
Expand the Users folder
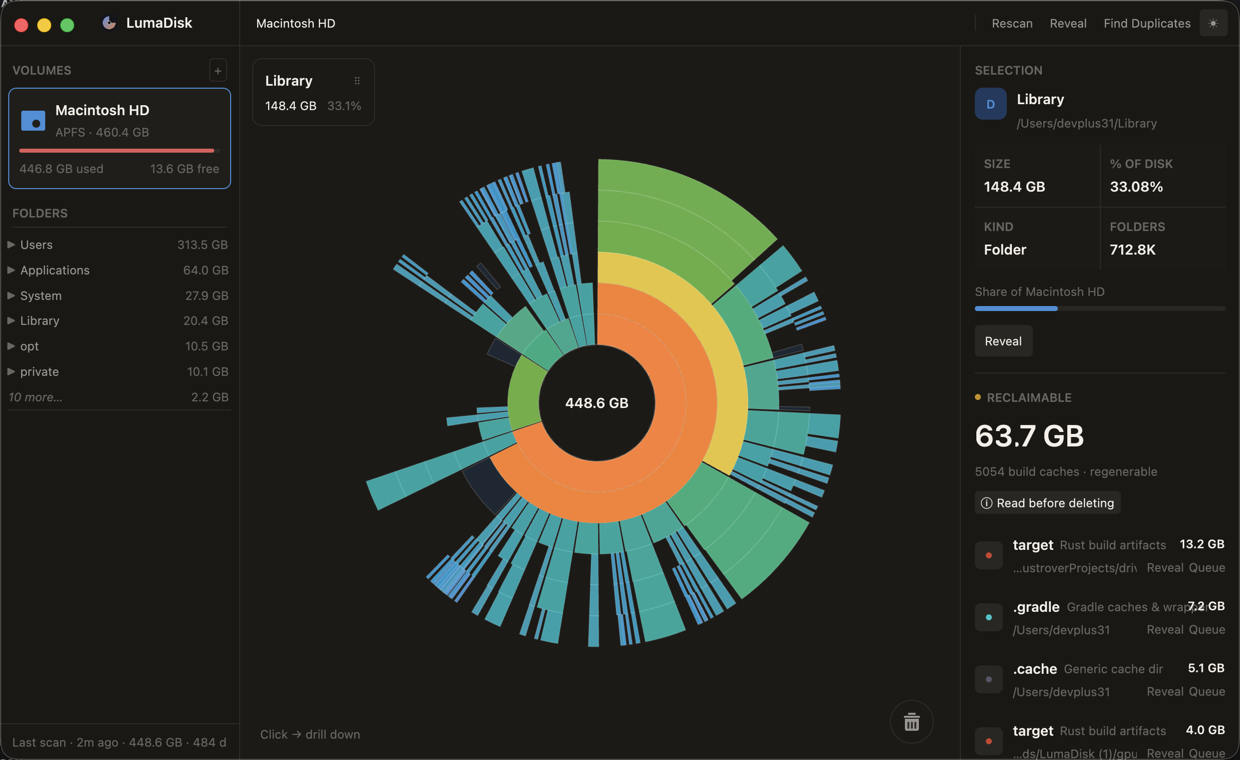11,244
